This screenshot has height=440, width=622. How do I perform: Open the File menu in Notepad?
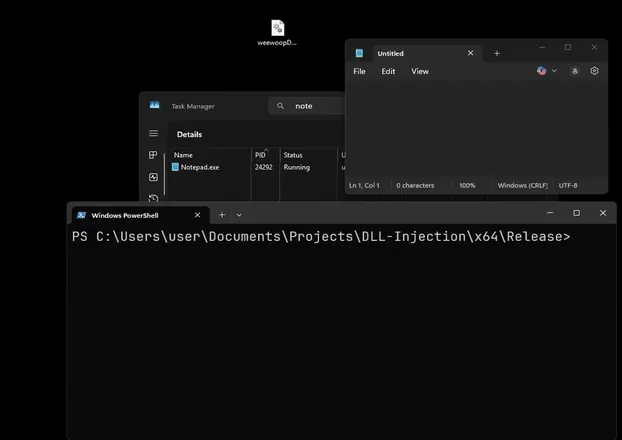[359, 72]
